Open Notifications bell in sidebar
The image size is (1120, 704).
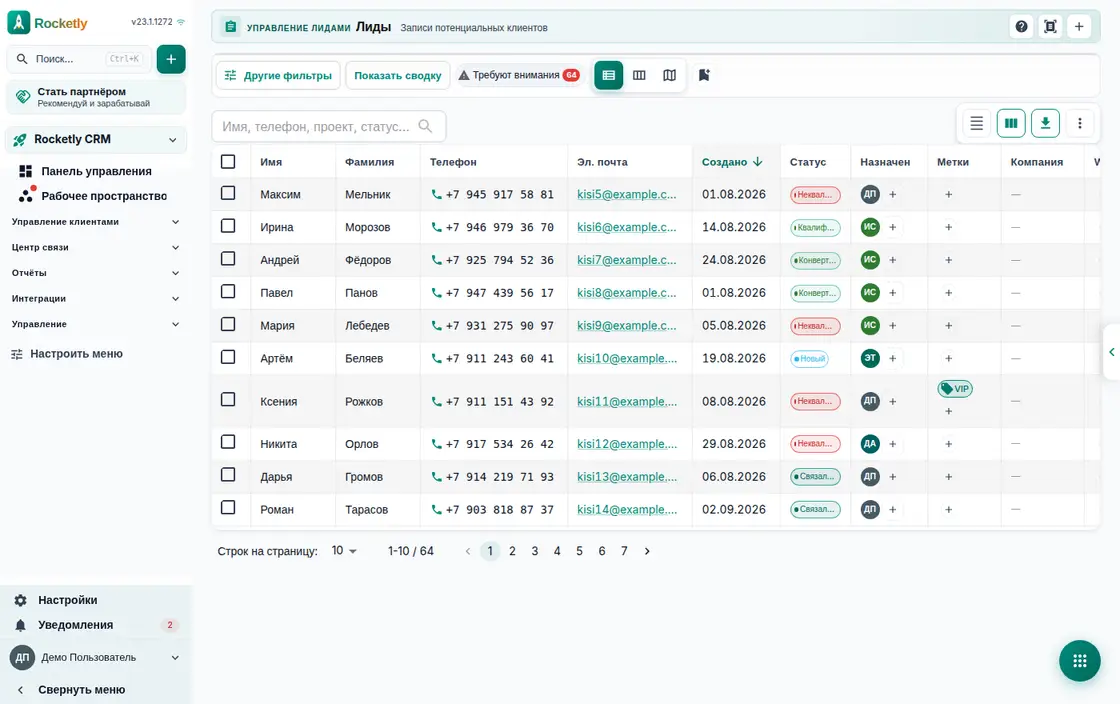click(21, 625)
